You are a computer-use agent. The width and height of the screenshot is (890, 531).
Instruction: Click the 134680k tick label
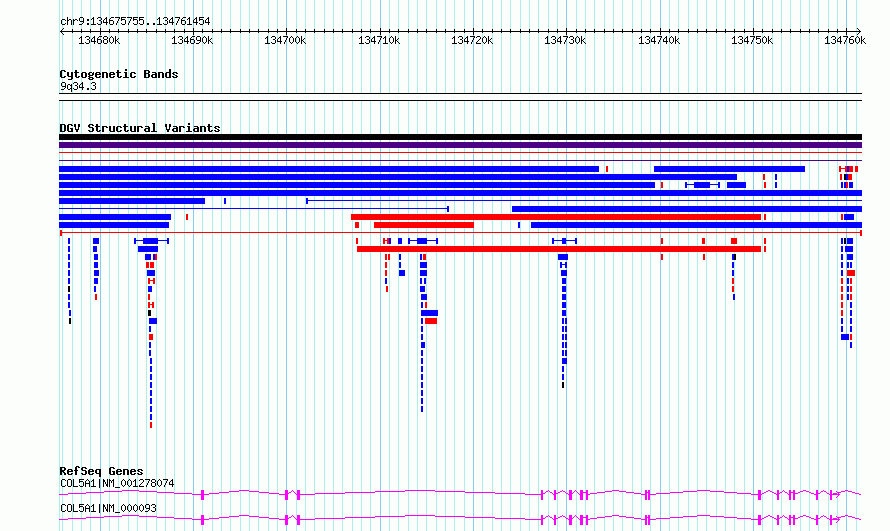click(x=99, y=40)
